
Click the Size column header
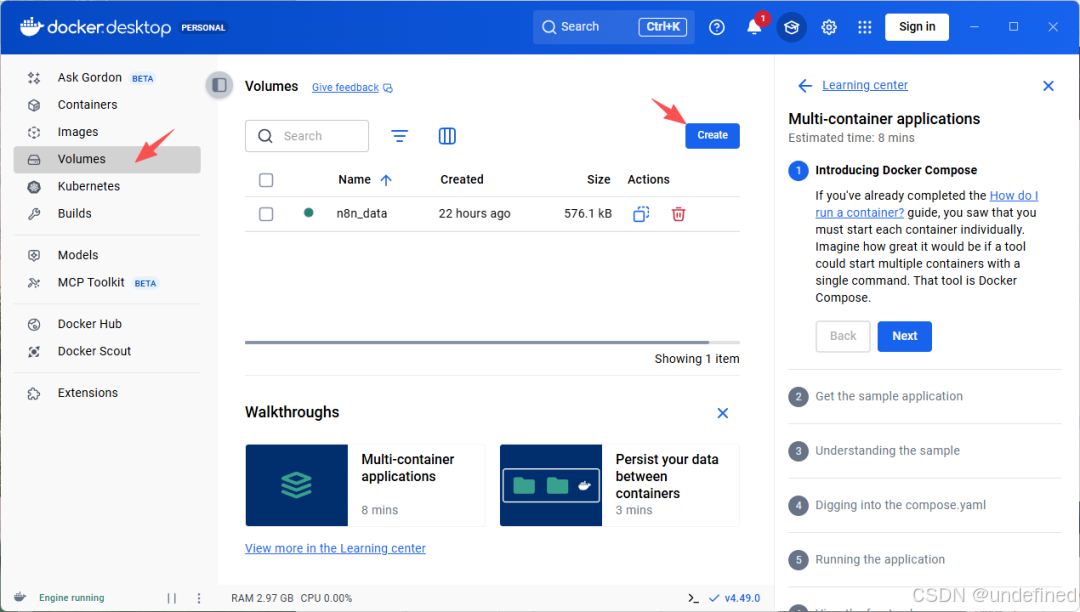599,180
